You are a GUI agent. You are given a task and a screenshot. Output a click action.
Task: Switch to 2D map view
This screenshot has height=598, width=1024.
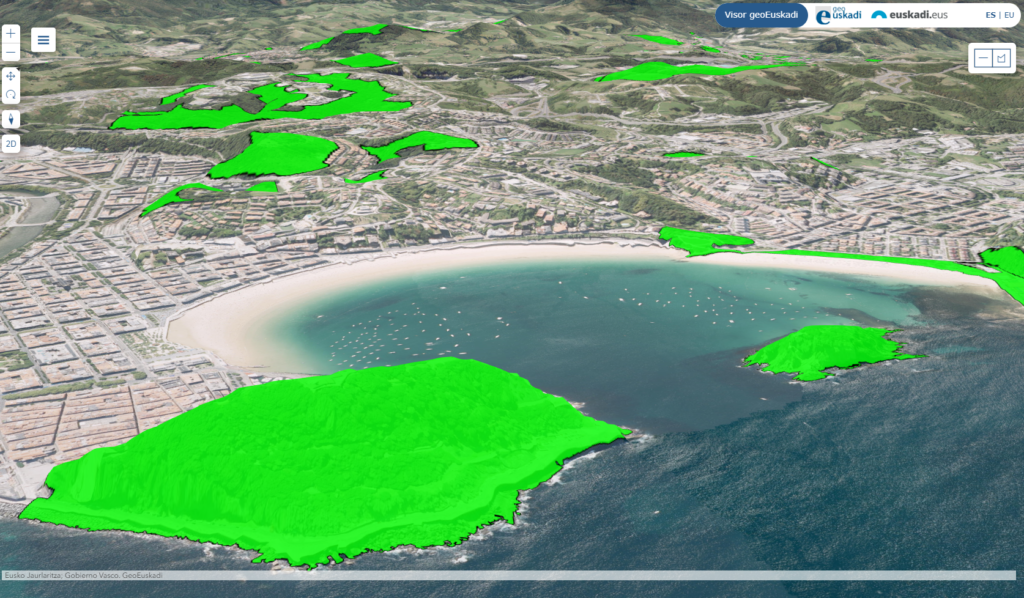pyautogui.click(x=10, y=144)
